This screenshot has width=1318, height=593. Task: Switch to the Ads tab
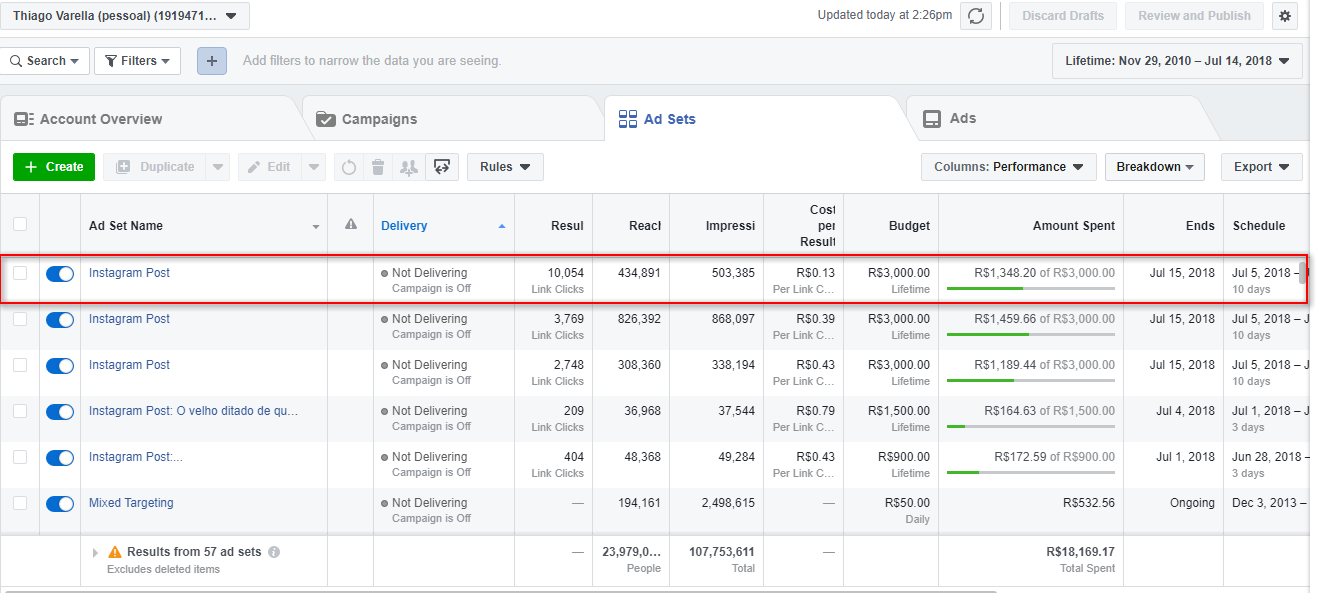pos(962,119)
